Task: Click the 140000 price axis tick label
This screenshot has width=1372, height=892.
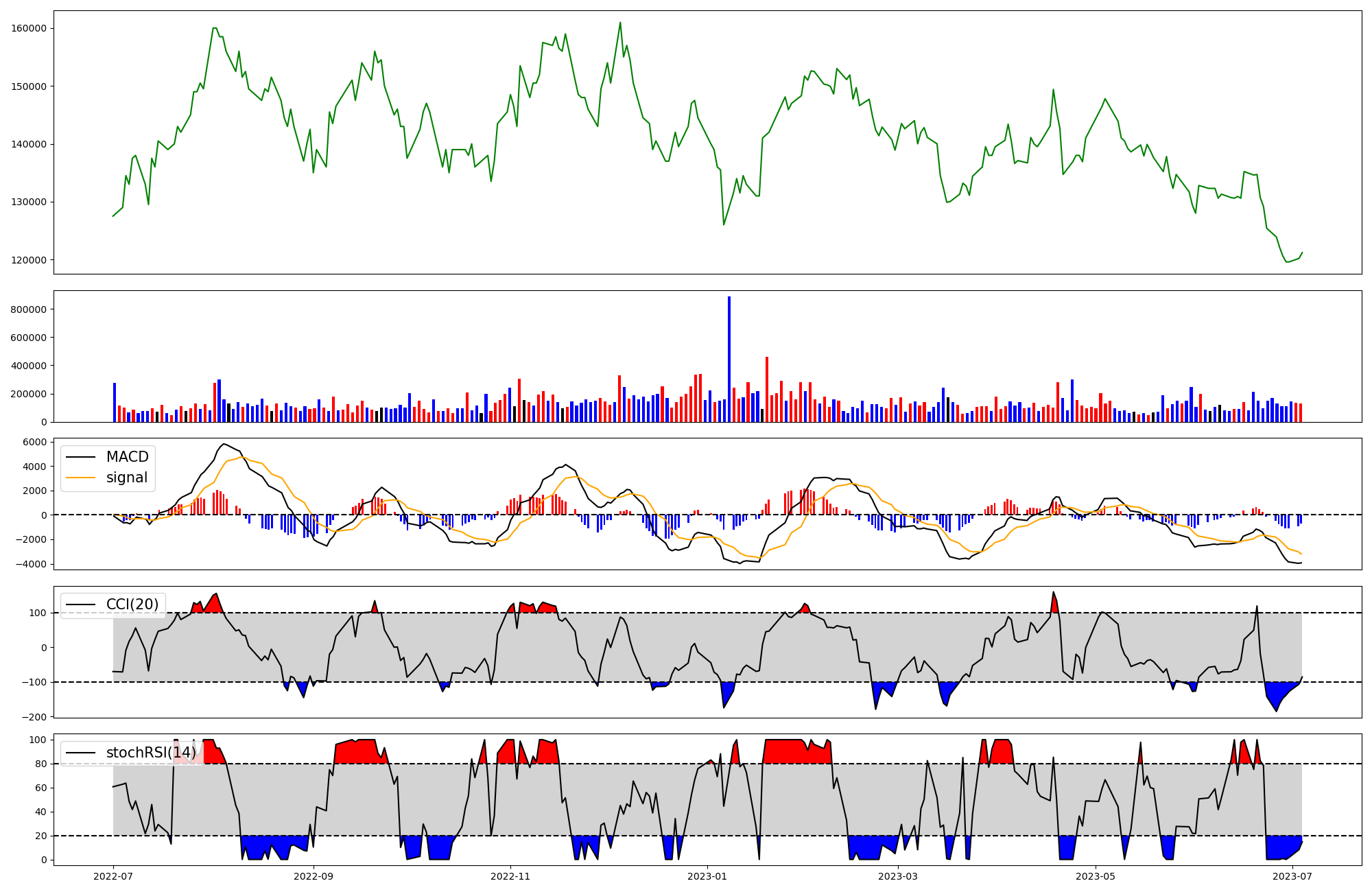Action: 29,144
